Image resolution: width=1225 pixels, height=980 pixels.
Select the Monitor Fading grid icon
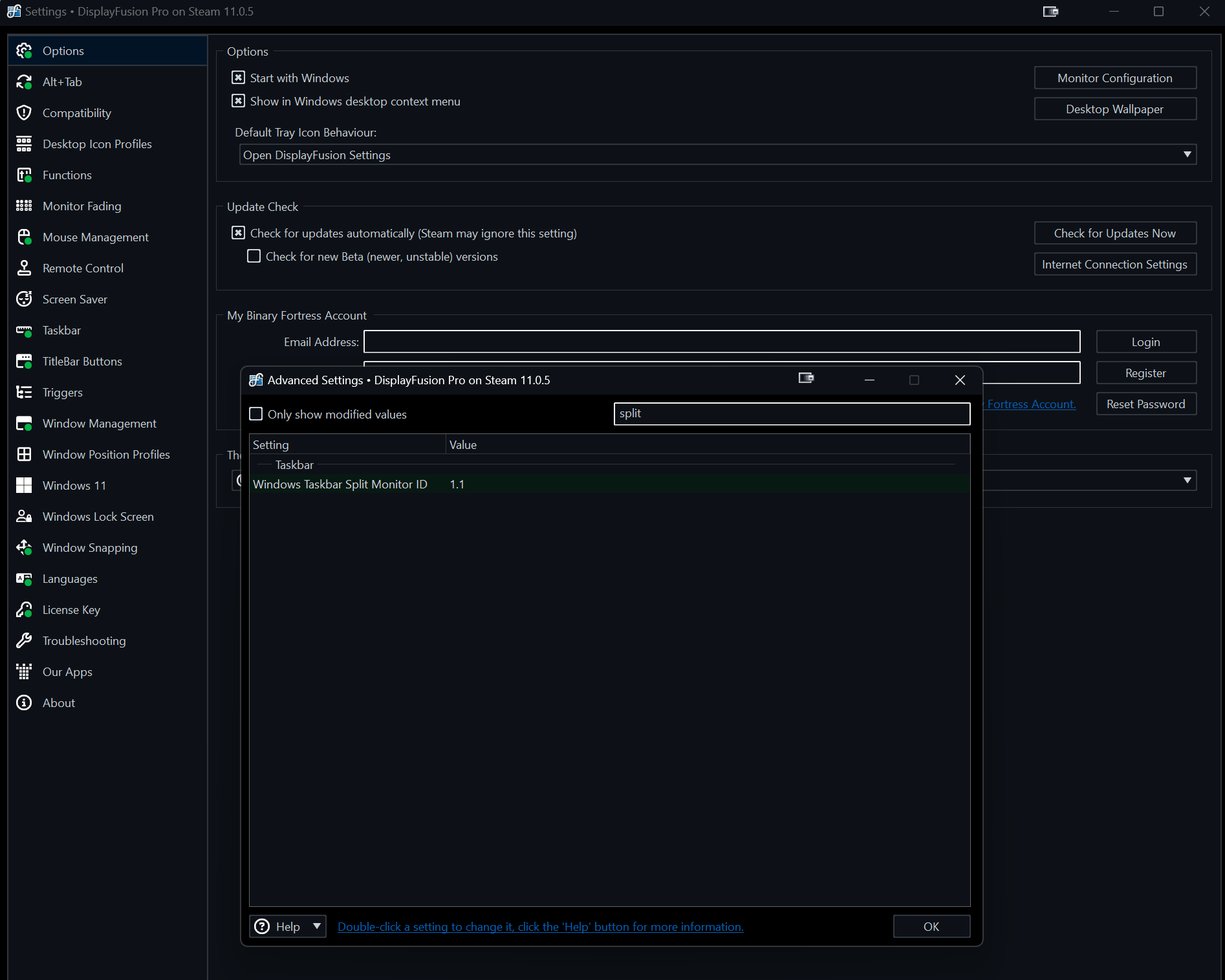coord(24,206)
